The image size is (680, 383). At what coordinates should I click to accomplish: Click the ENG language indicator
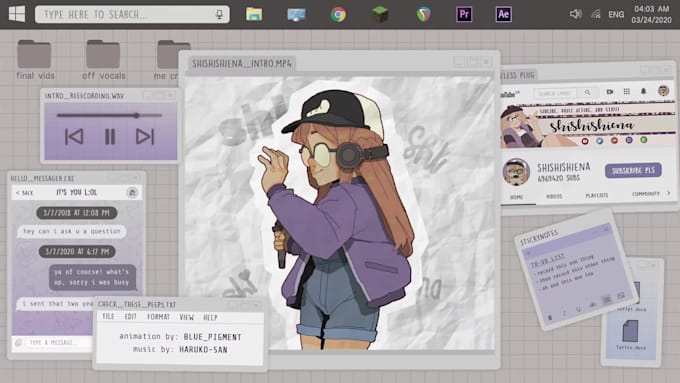(616, 14)
